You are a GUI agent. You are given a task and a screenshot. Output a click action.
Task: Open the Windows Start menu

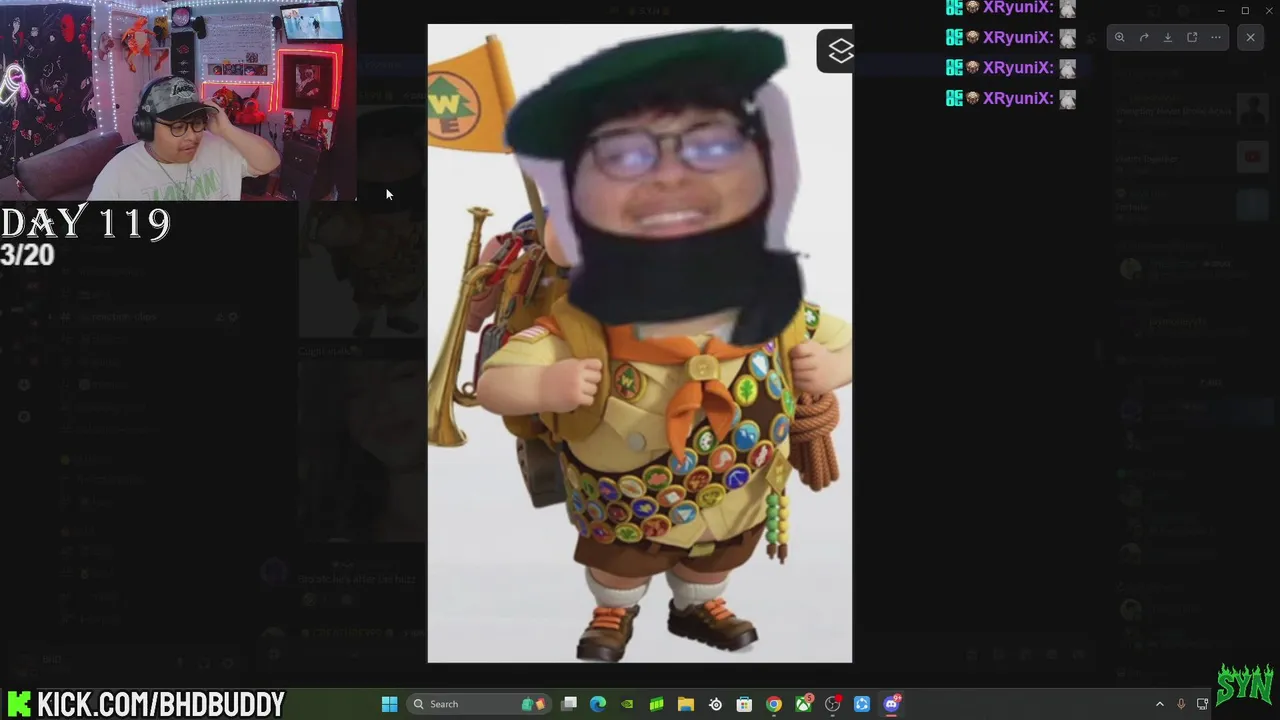[390, 704]
